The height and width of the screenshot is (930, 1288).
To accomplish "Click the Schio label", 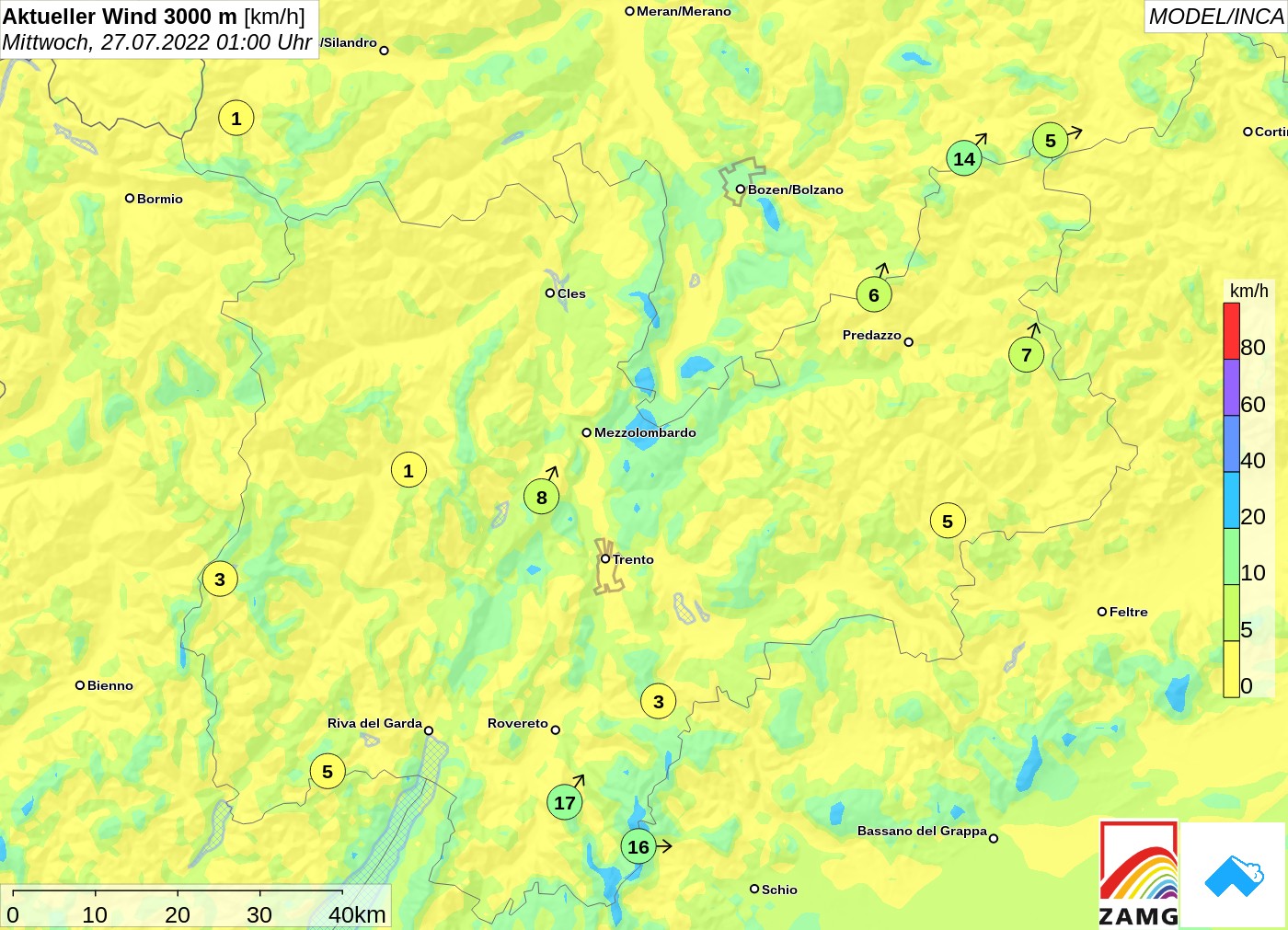I will coord(779,890).
